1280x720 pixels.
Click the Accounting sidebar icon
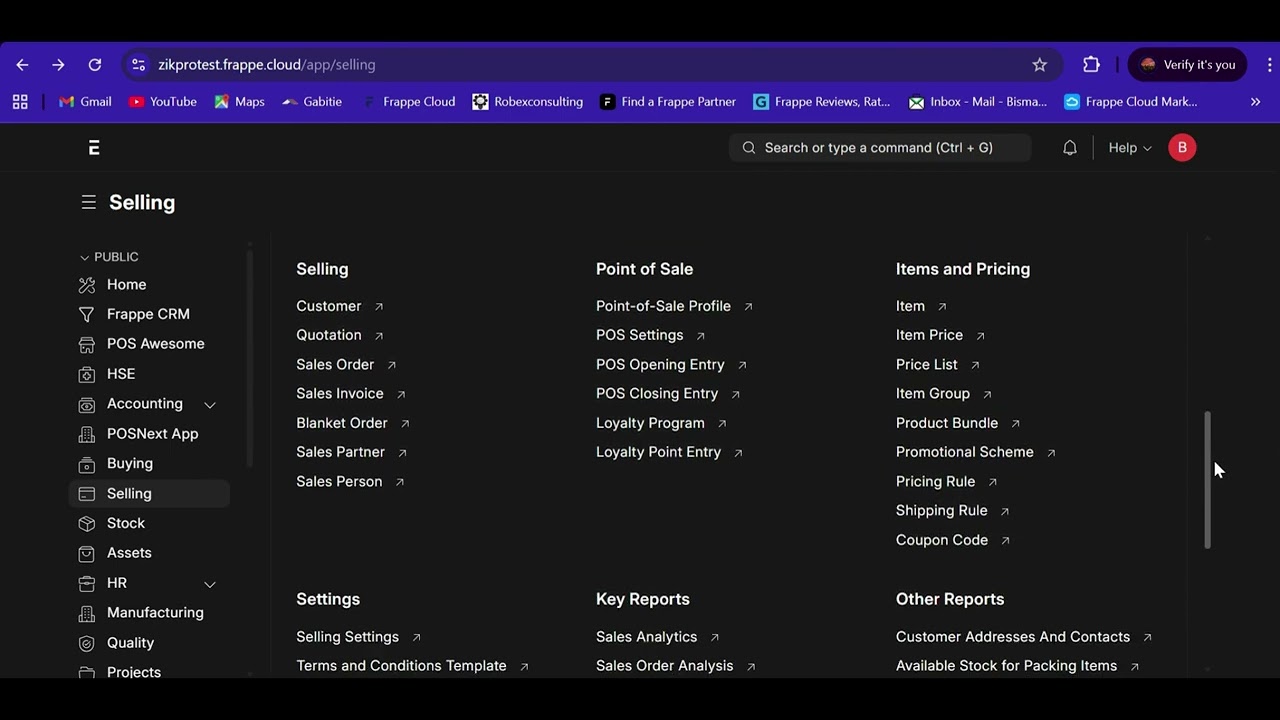(87, 404)
